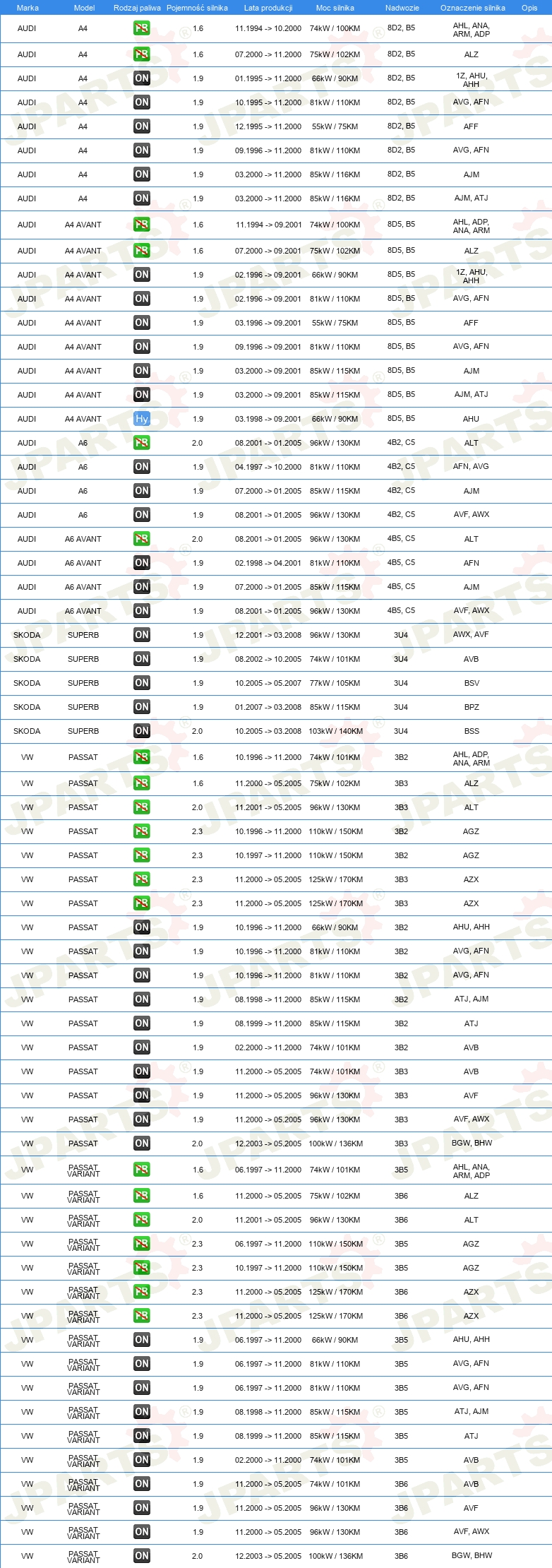The height and width of the screenshot is (1568, 552).
Task: Select the '103kW / 140KM' engine power cell
Action: pos(335,731)
